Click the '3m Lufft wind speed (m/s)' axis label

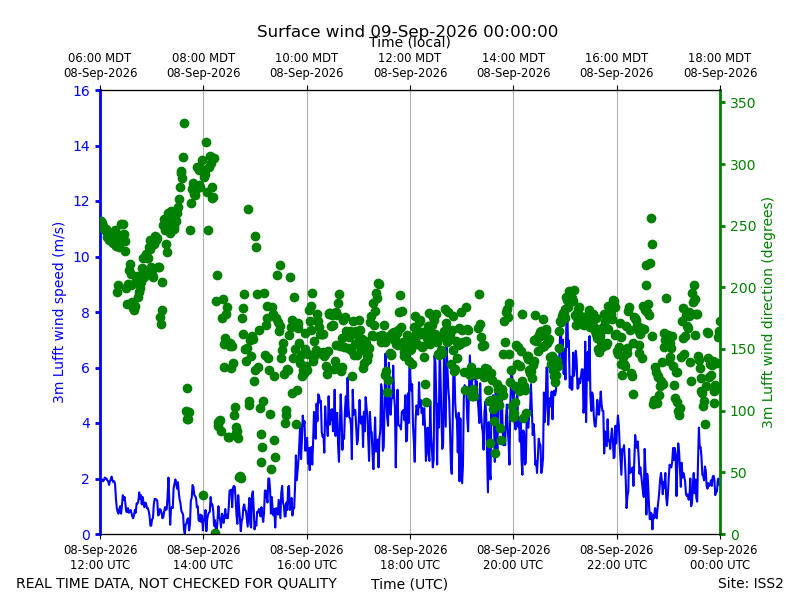click(59, 312)
